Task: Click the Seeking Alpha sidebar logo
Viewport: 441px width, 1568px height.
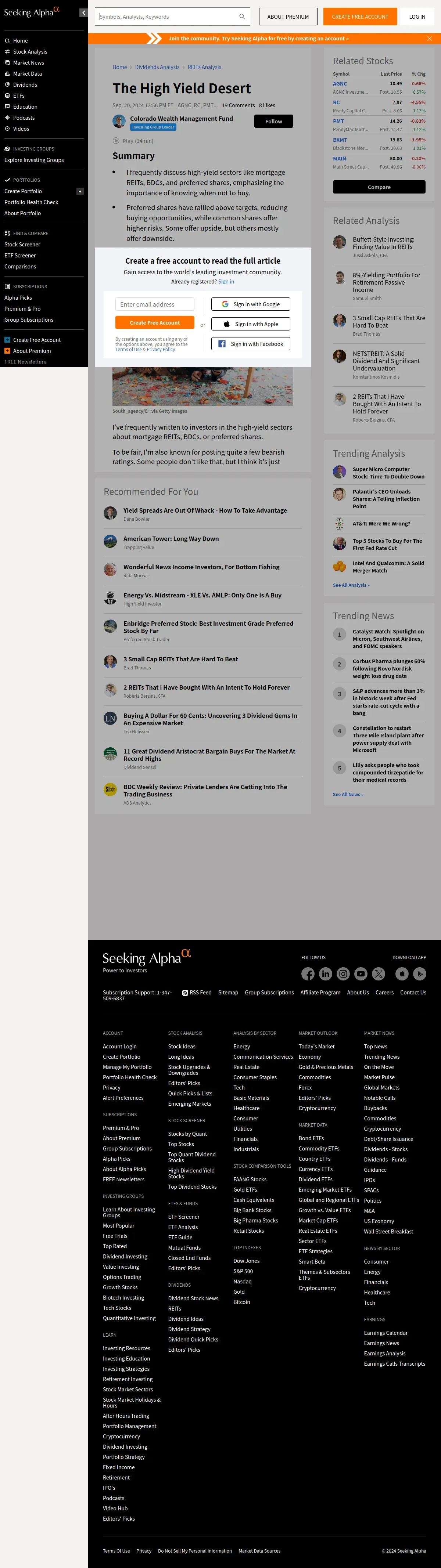Action: [32, 12]
